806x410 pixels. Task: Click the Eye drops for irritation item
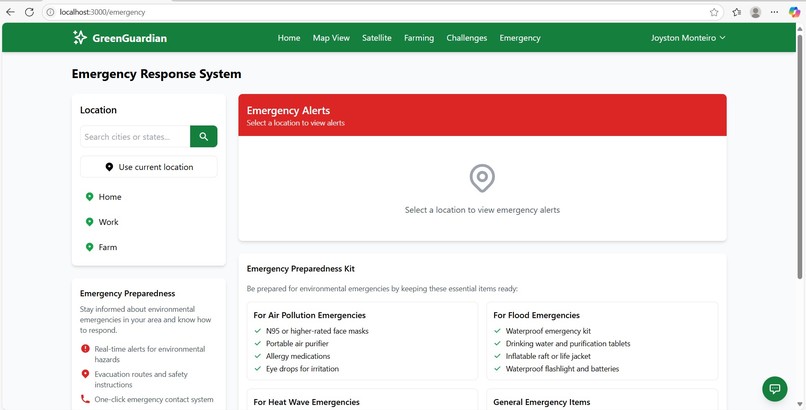pos(302,369)
